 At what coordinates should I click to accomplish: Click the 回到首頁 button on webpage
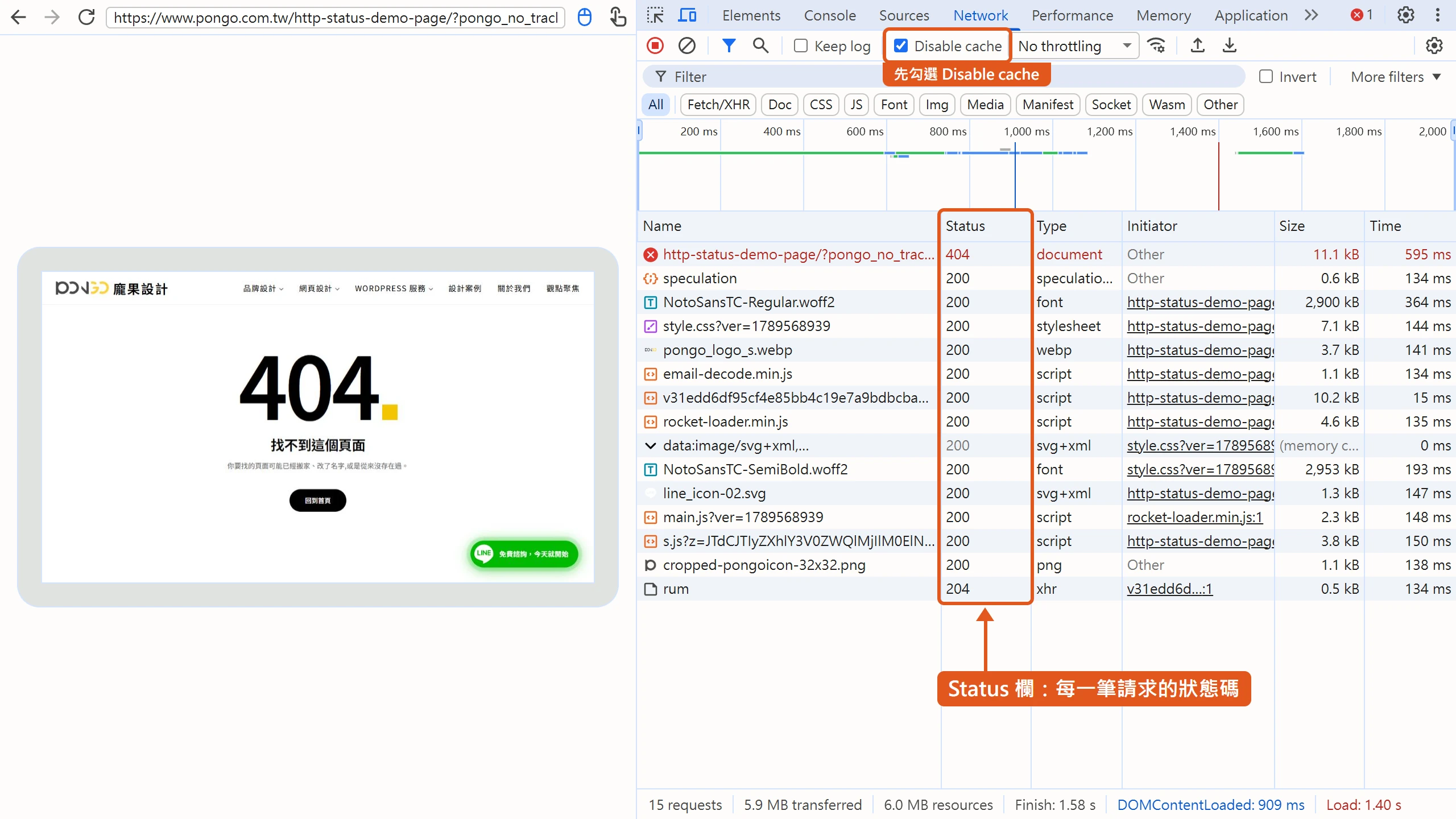[x=317, y=500]
